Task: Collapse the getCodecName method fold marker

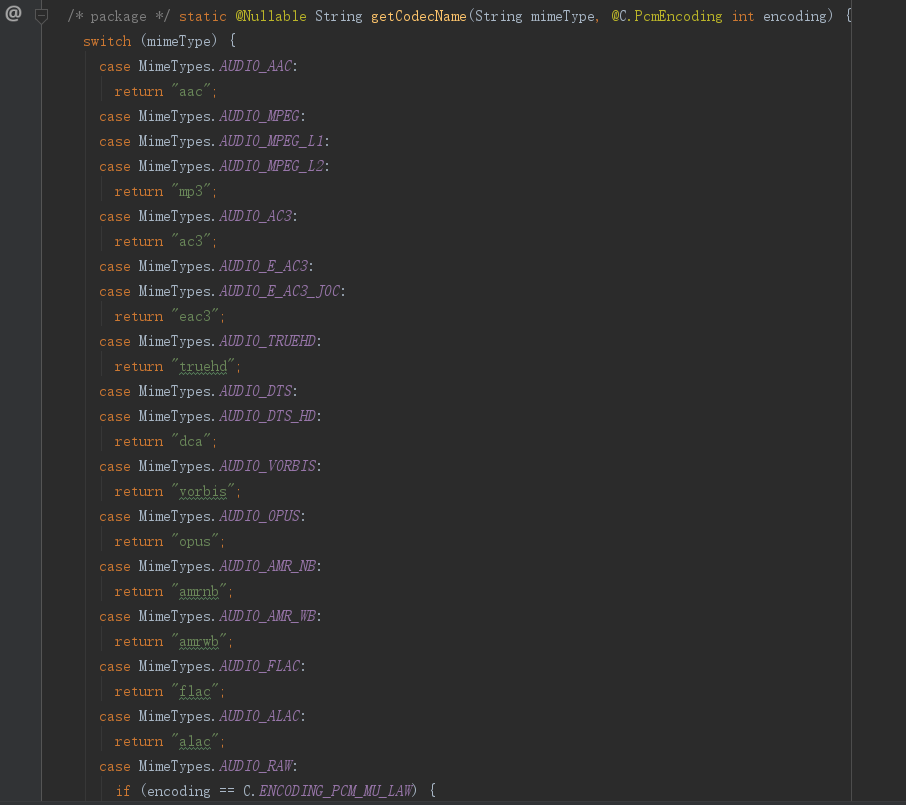Action: click(41, 16)
